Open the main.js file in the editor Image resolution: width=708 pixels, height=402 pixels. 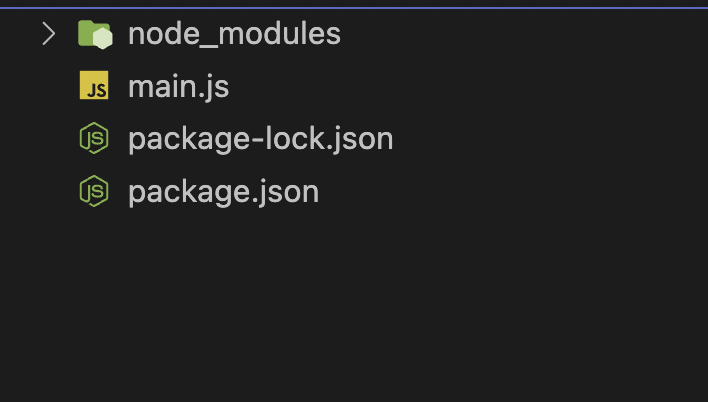[178, 88]
